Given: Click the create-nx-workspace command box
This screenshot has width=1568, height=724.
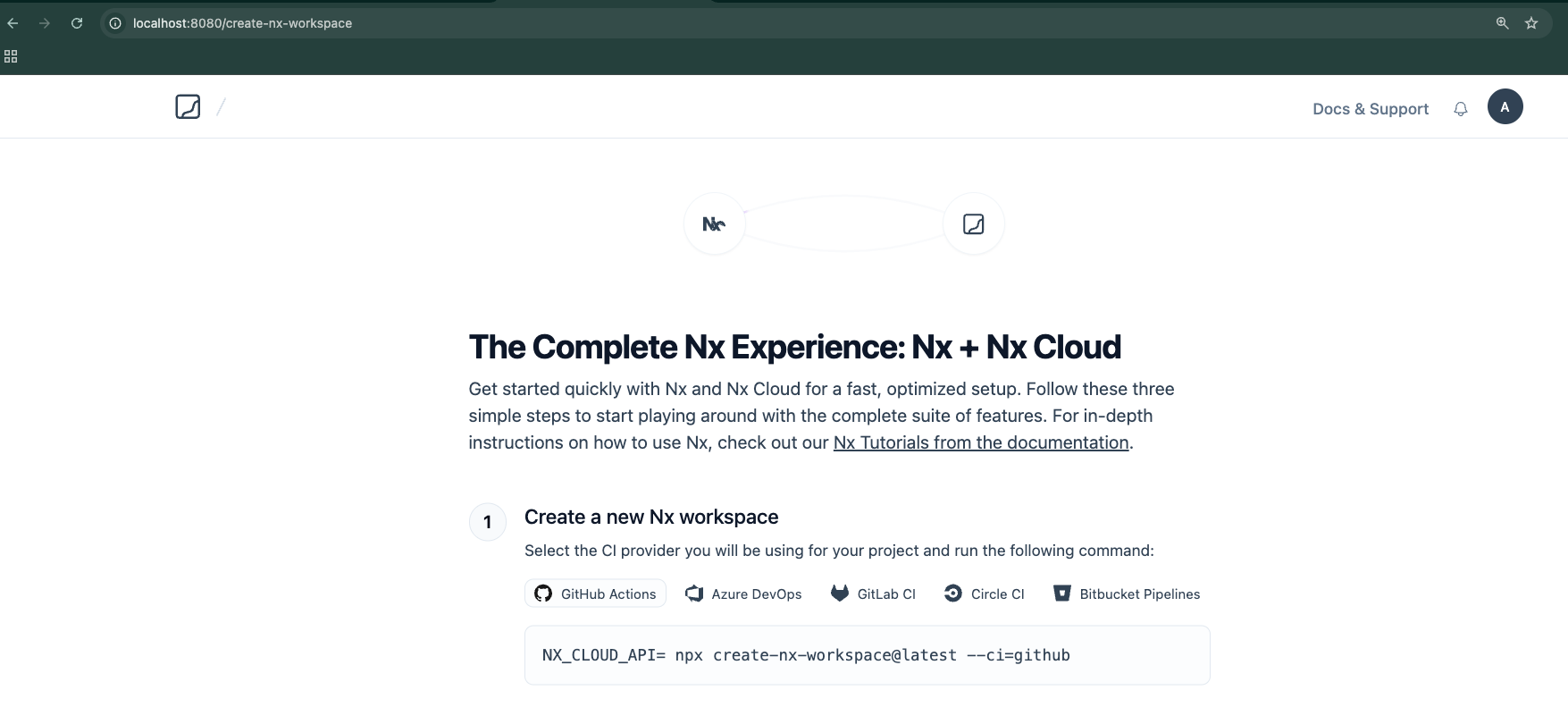Looking at the screenshot, I should [867, 655].
